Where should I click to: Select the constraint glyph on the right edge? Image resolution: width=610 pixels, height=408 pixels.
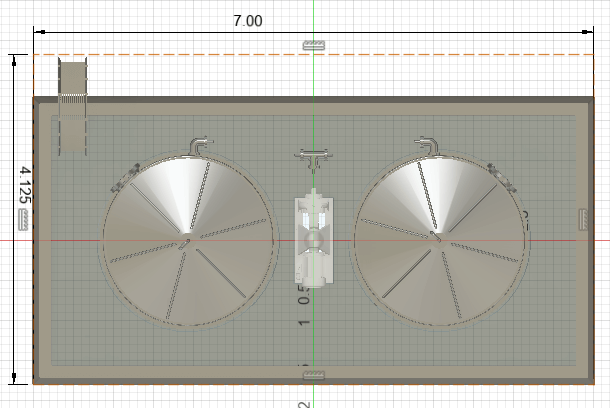click(584, 218)
